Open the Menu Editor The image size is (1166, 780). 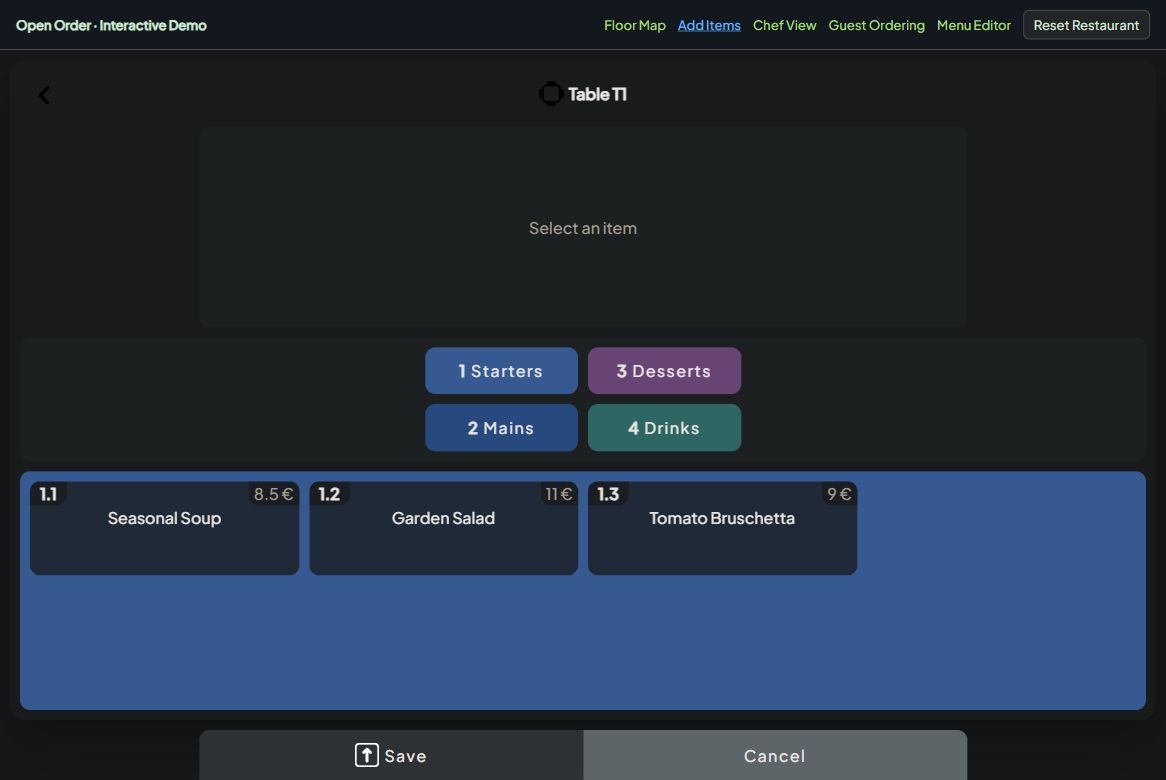[x=973, y=25]
